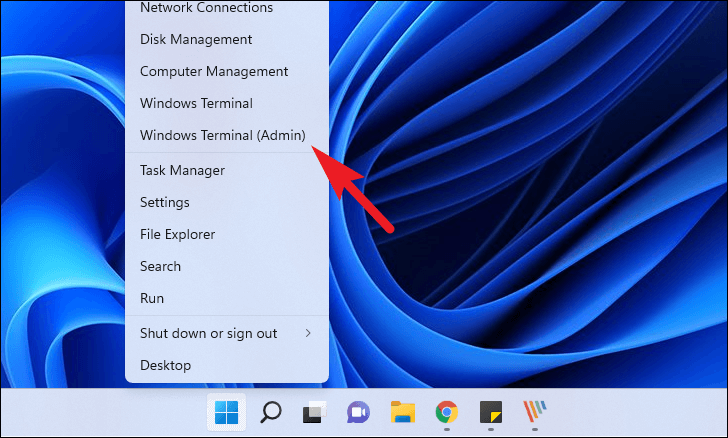Click the File Explorer menu entry
Viewport: 728px width, 438px height.
pos(177,234)
